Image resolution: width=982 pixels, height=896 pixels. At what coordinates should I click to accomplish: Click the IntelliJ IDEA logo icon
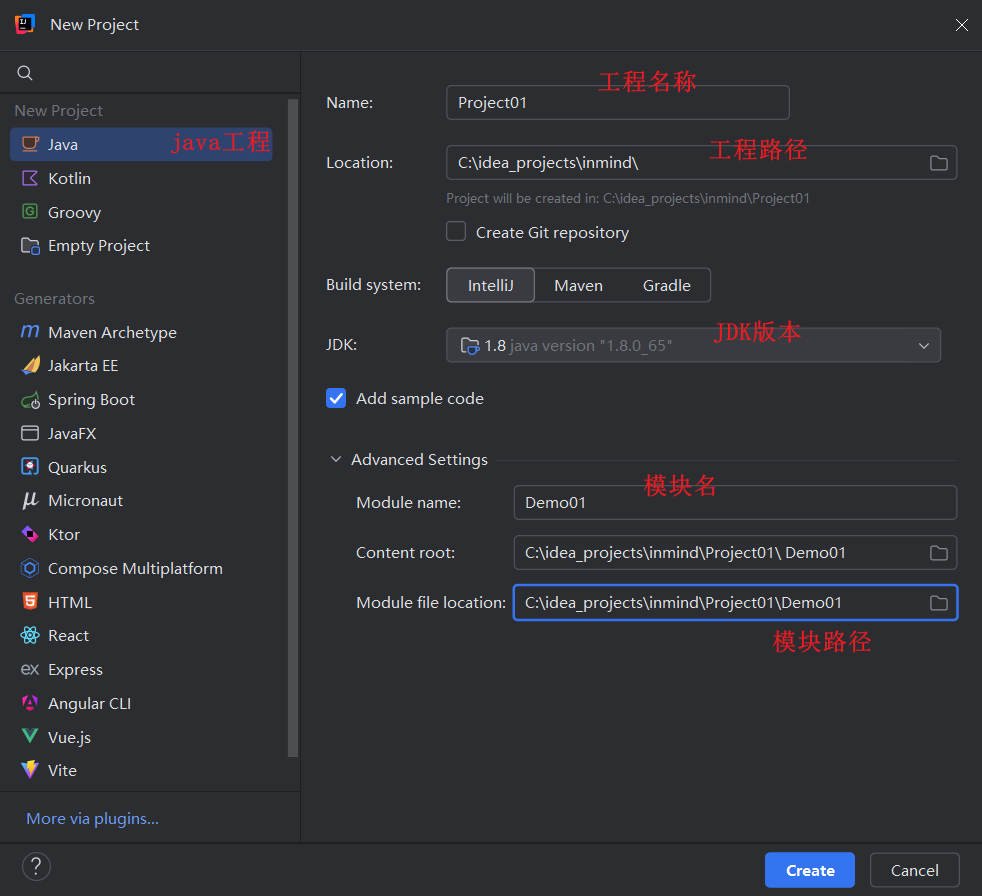(x=24, y=24)
